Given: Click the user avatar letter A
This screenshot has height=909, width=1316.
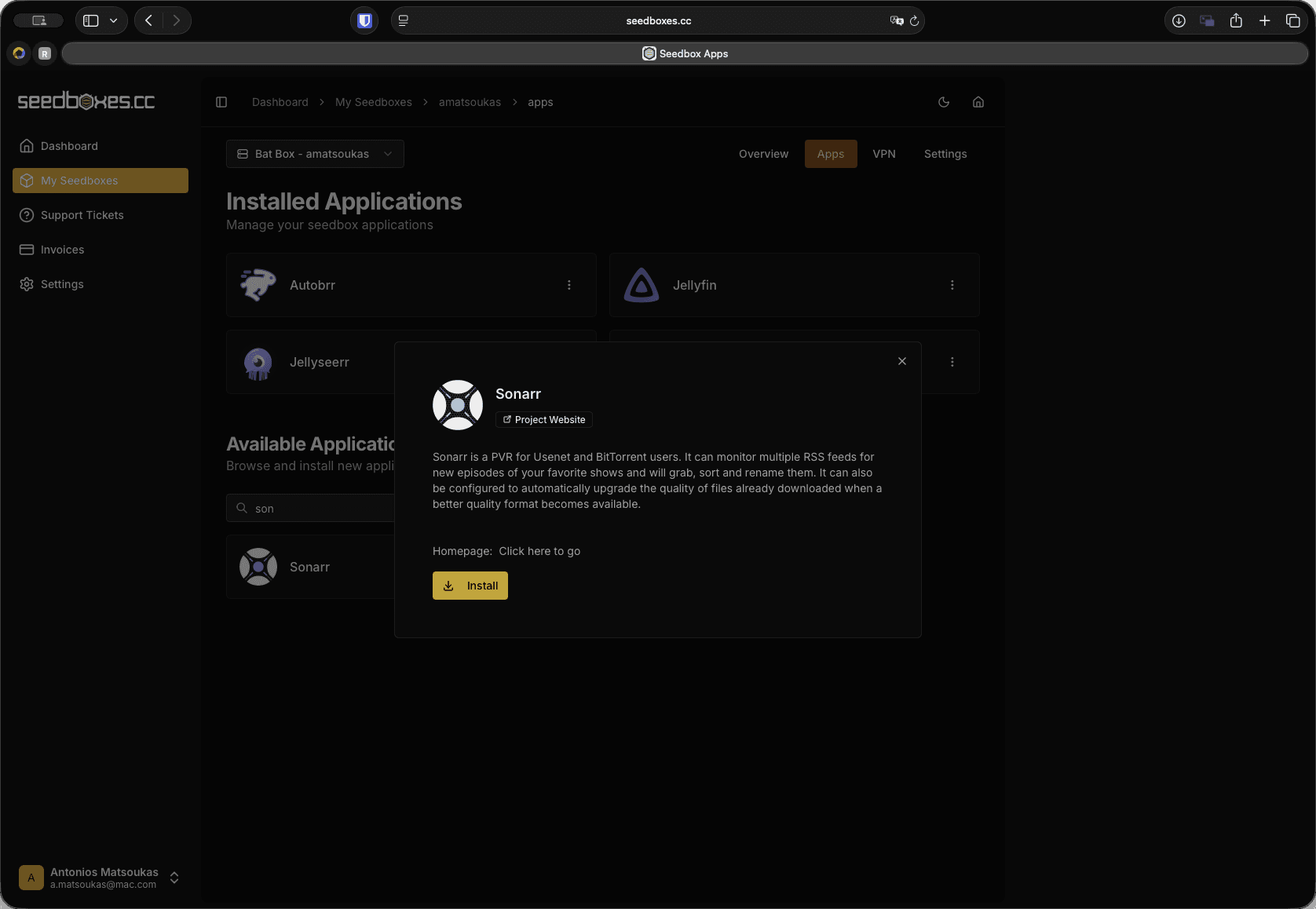Looking at the screenshot, I should [x=31, y=878].
